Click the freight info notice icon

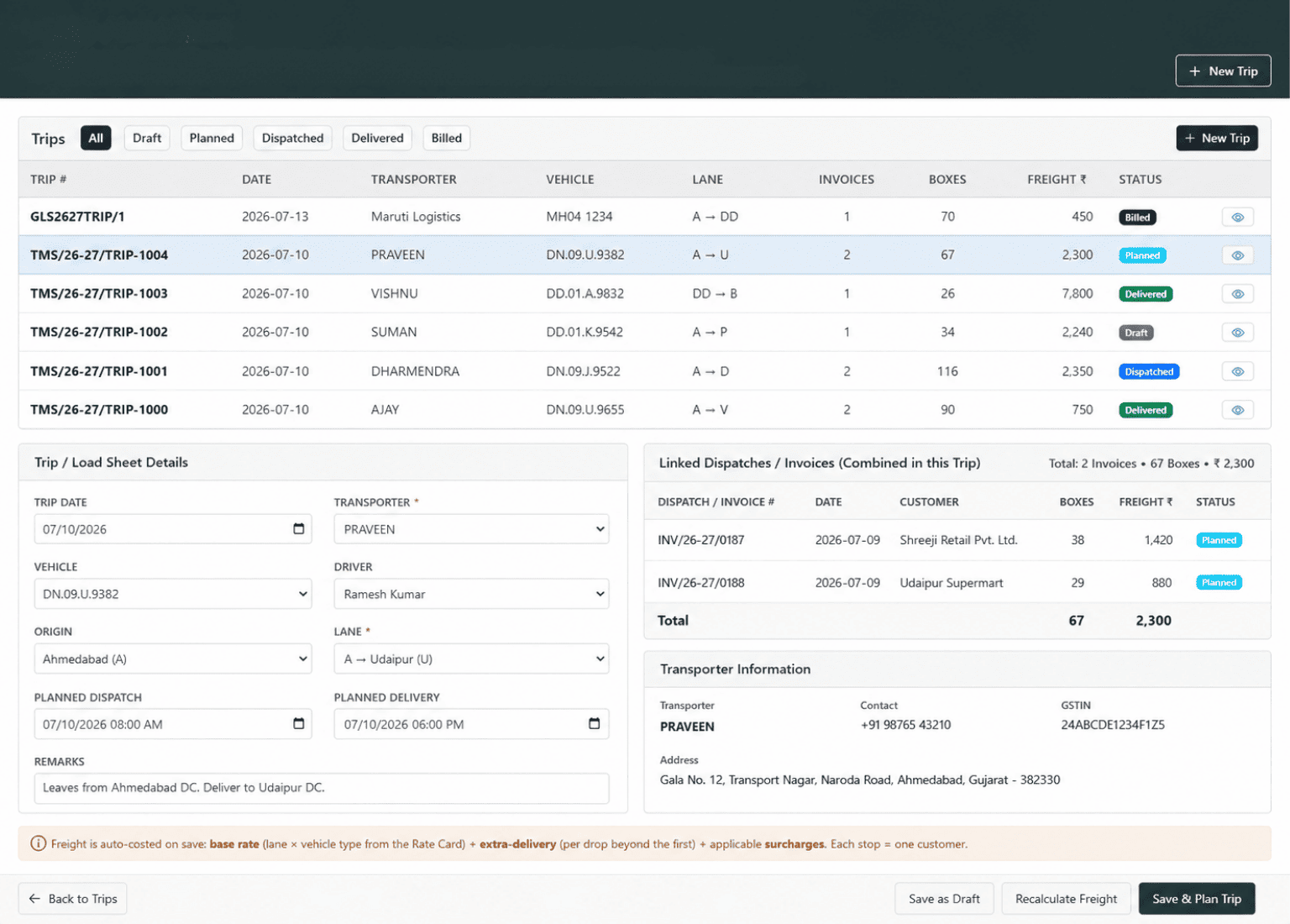(38, 843)
